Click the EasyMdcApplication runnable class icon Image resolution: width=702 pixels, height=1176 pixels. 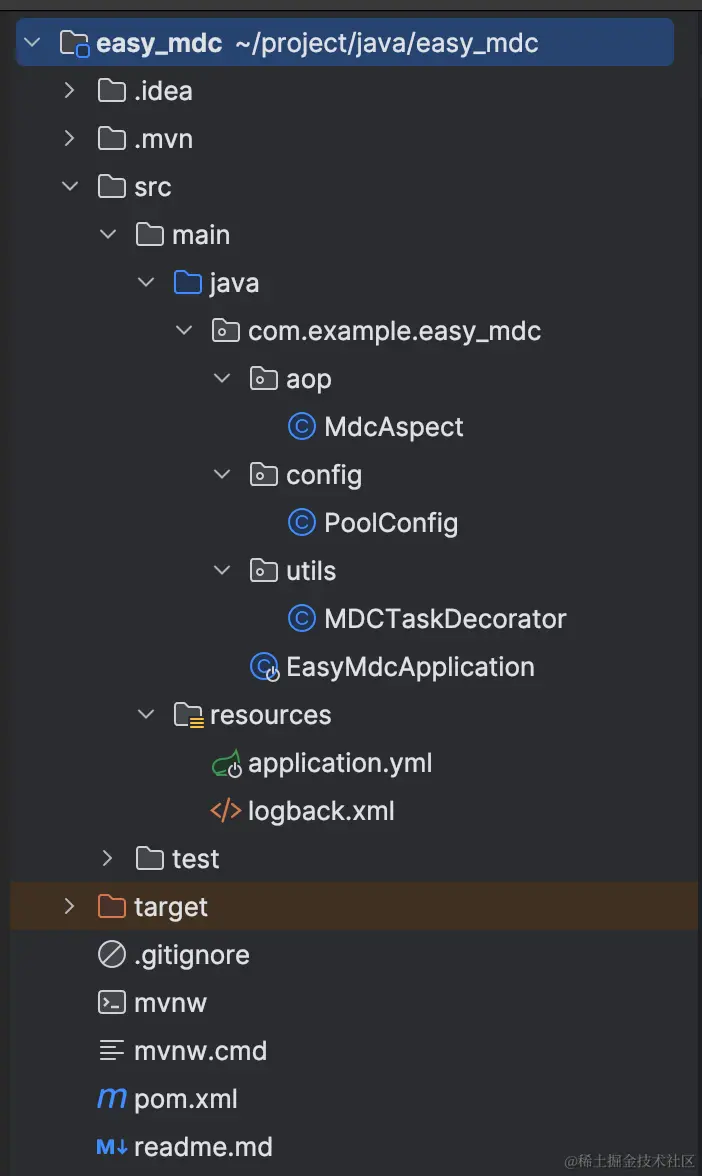coord(265,668)
